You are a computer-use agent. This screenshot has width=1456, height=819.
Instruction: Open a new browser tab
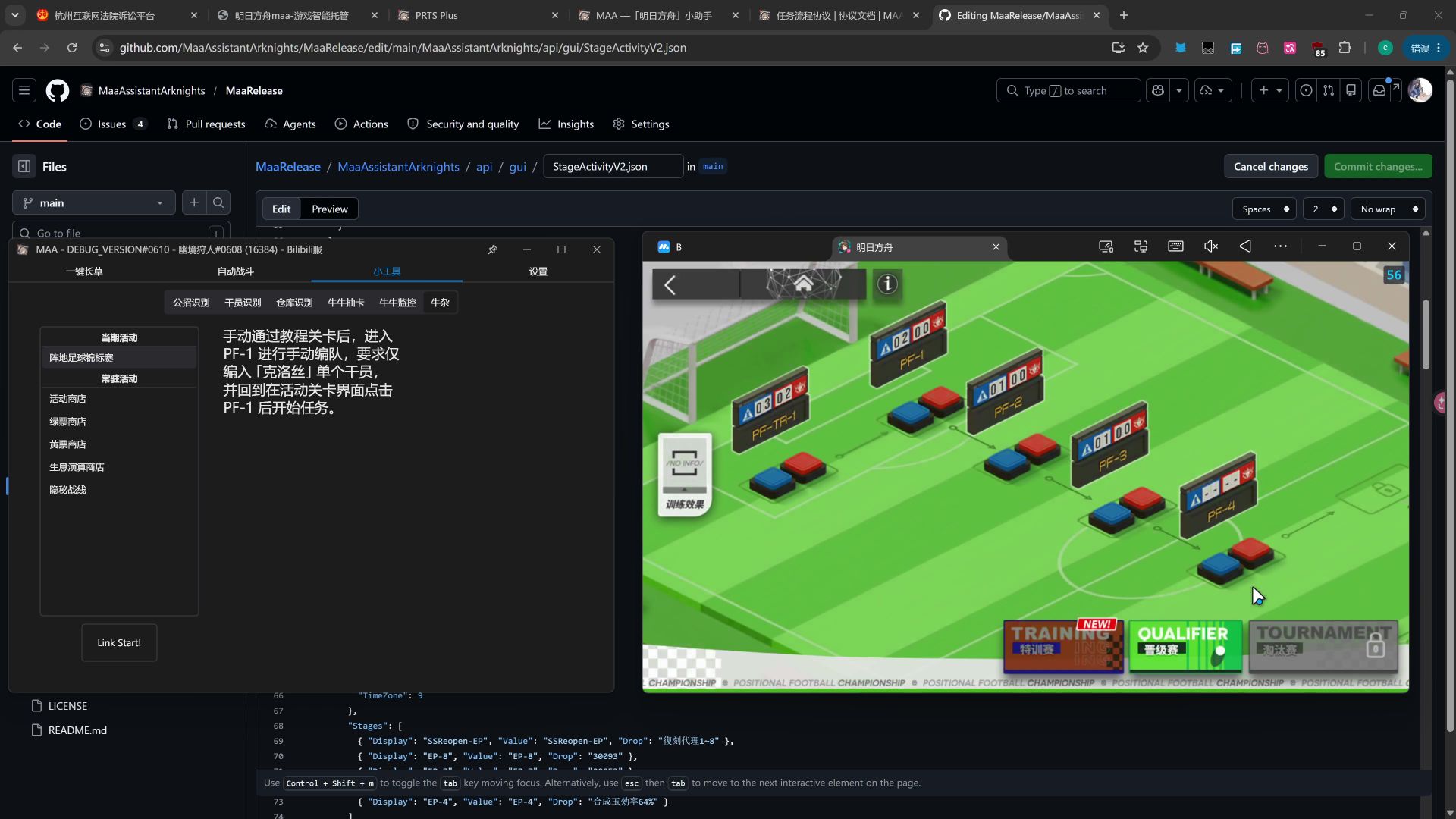click(1124, 15)
